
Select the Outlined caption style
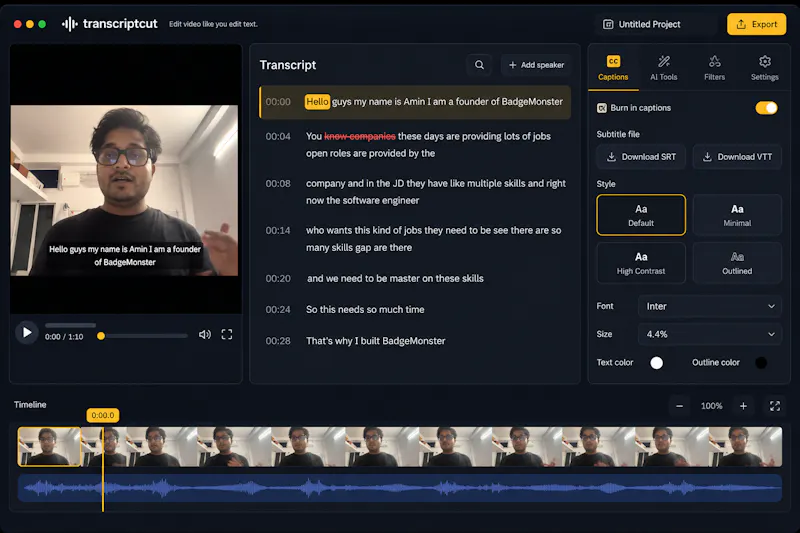pyautogui.click(x=737, y=263)
